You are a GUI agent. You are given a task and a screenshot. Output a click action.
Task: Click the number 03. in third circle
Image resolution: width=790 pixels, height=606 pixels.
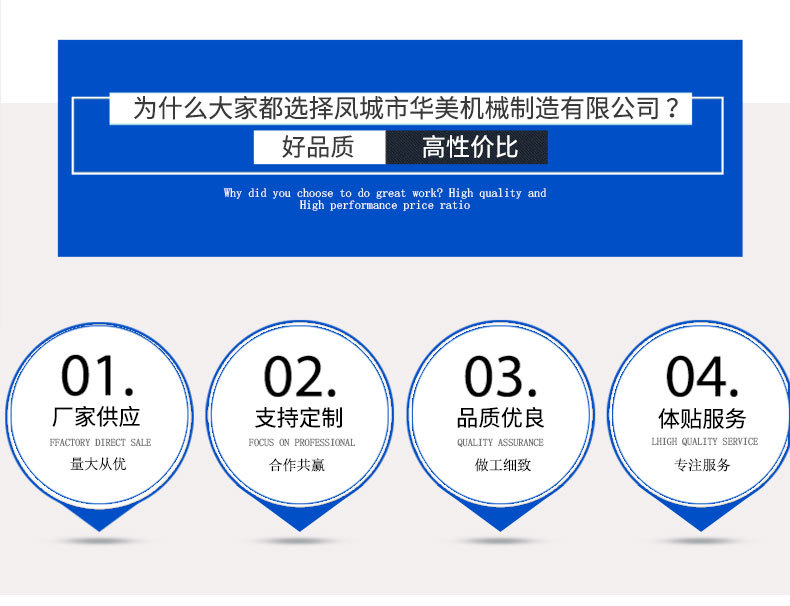(x=501, y=377)
